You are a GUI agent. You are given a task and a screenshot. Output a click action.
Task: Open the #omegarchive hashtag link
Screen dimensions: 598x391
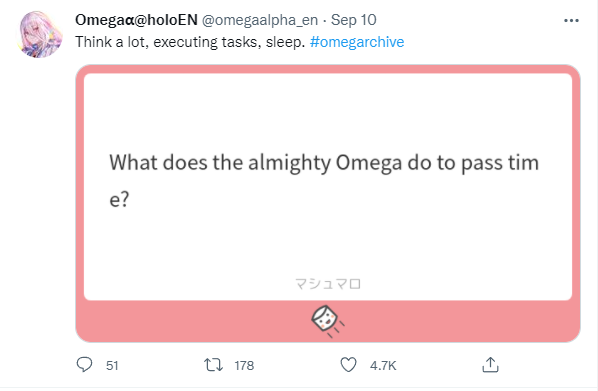(x=357, y=42)
